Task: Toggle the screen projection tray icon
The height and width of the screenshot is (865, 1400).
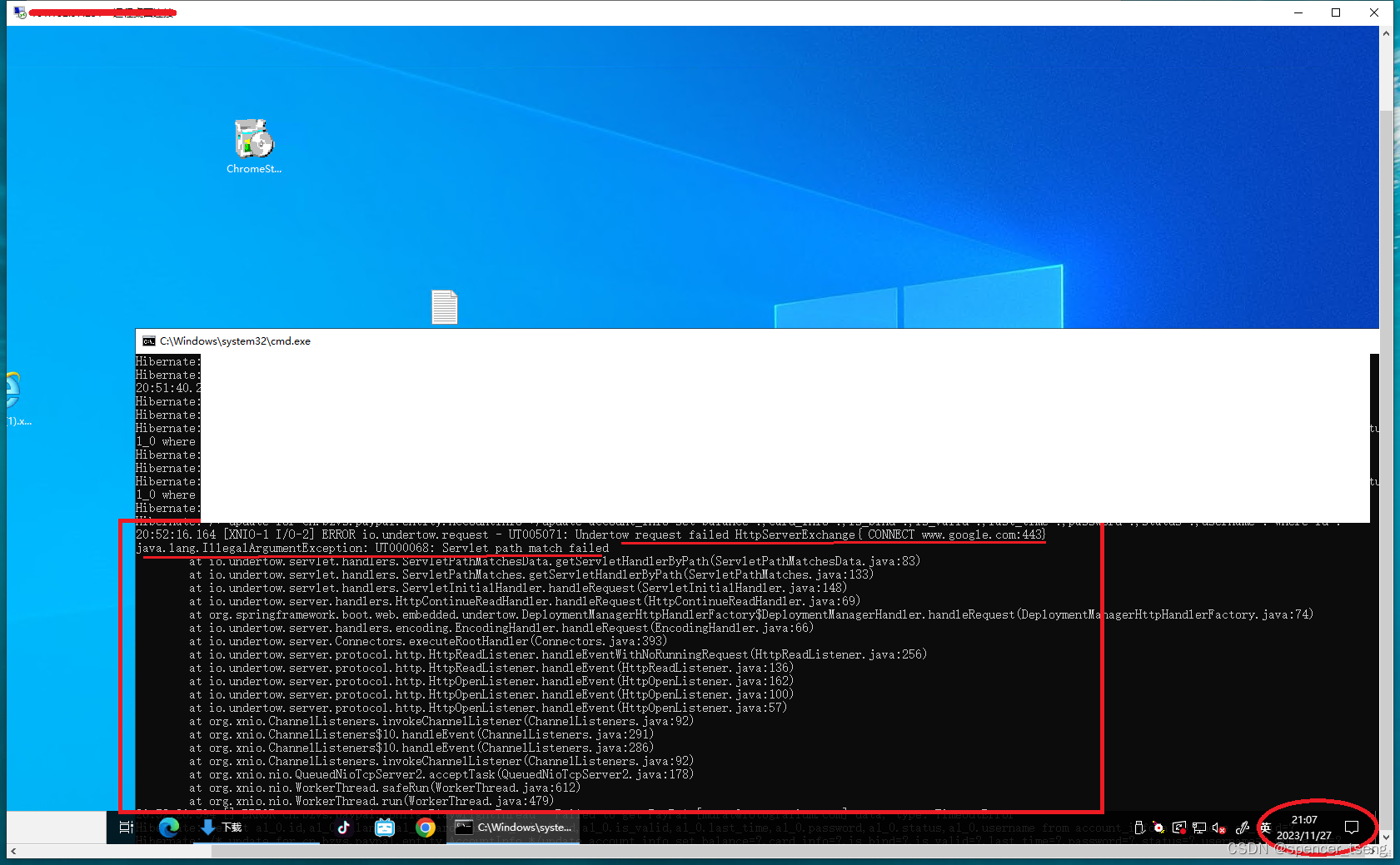Action: [x=1179, y=828]
